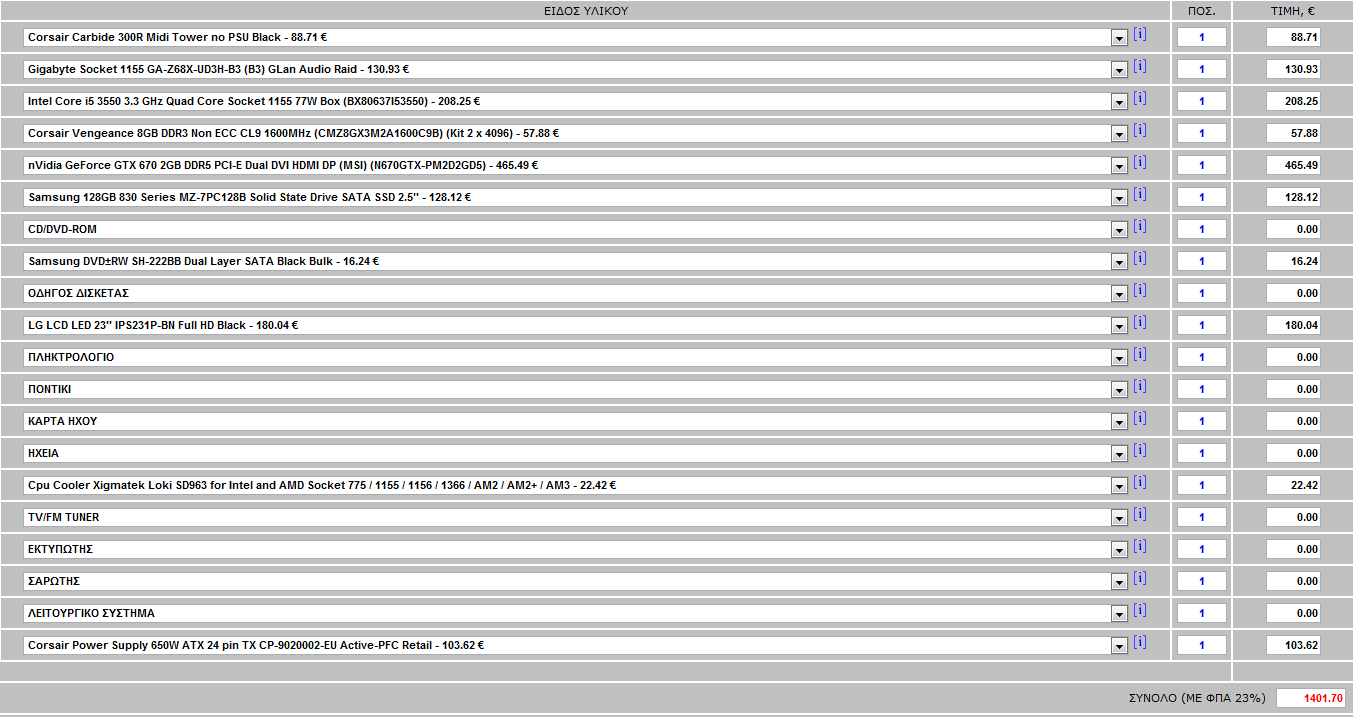Click info icon beside ΠΟΝΤΙΚΙ
1354x717 pixels.
click(x=1140, y=387)
